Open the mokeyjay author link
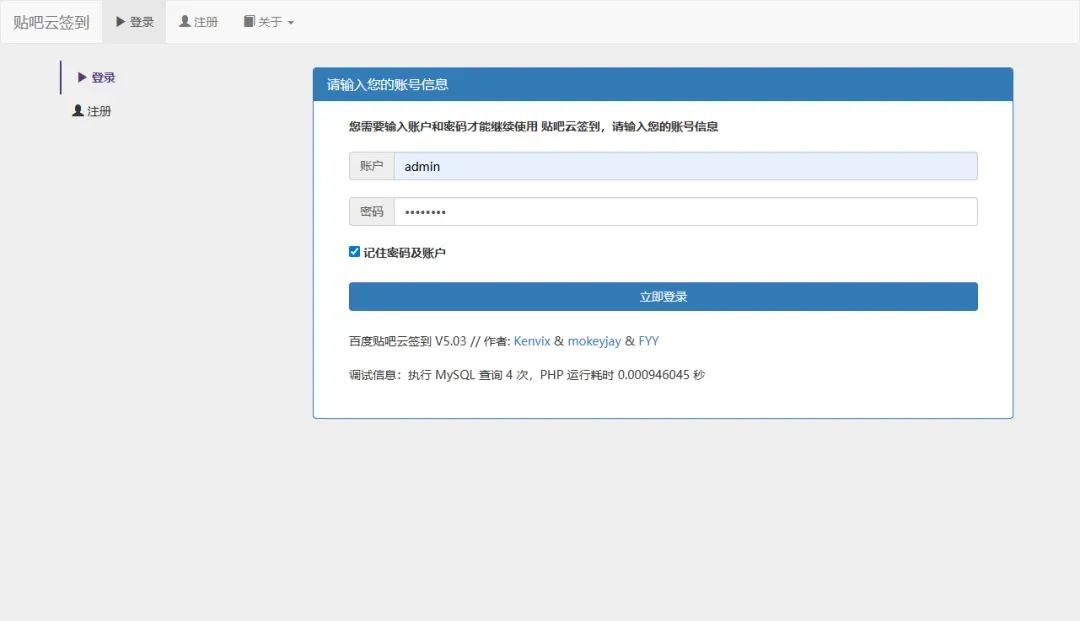Image resolution: width=1080 pixels, height=621 pixels. pyautogui.click(x=594, y=341)
